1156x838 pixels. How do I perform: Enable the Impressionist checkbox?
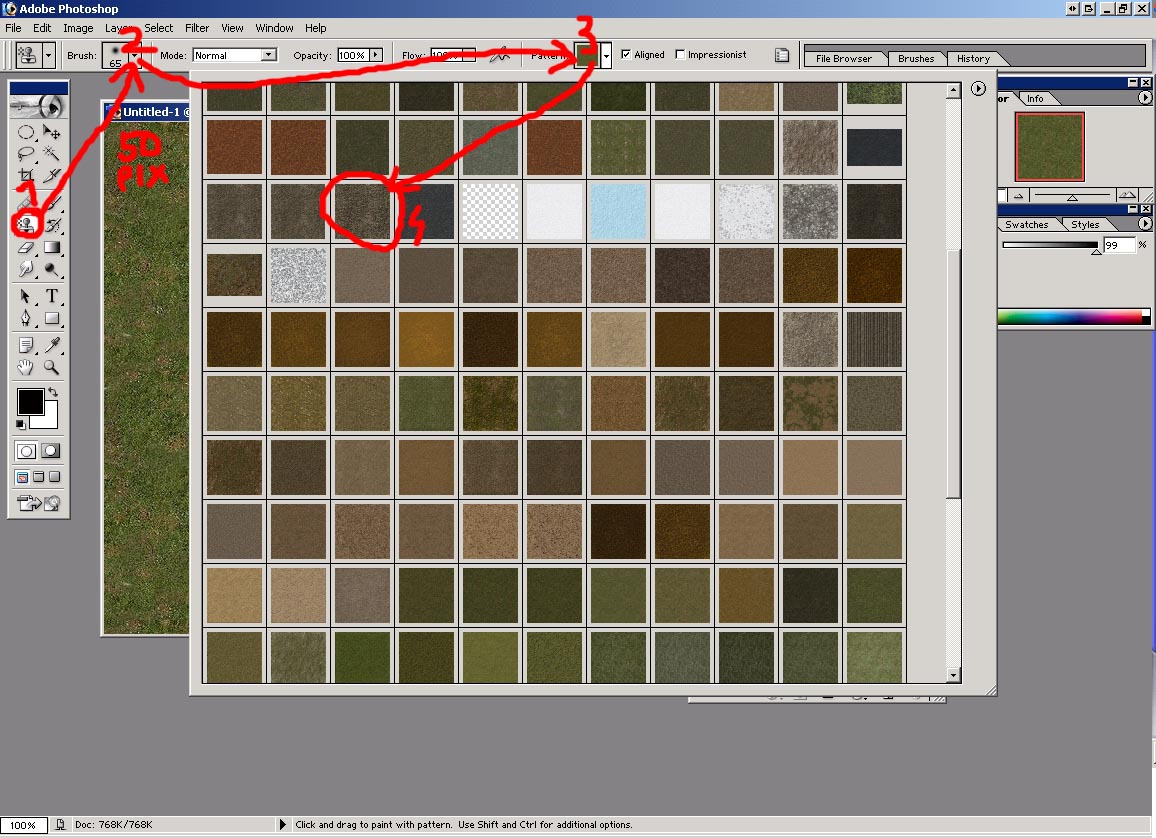pos(680,55)
